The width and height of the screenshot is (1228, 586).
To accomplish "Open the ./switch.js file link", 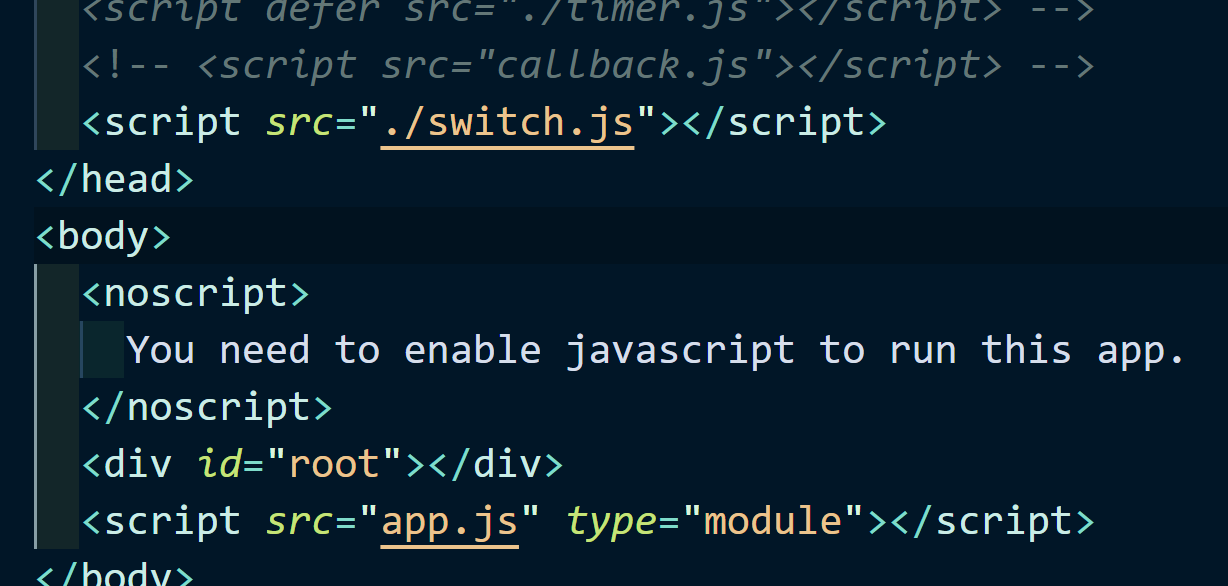I will pos(506,120).
